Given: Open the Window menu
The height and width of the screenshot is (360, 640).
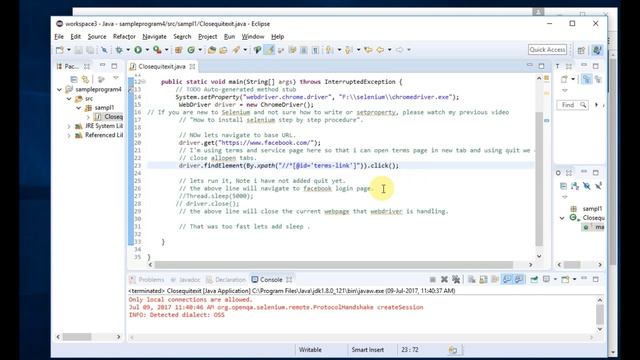Looking at the screenshot, I should click(253, 36).
